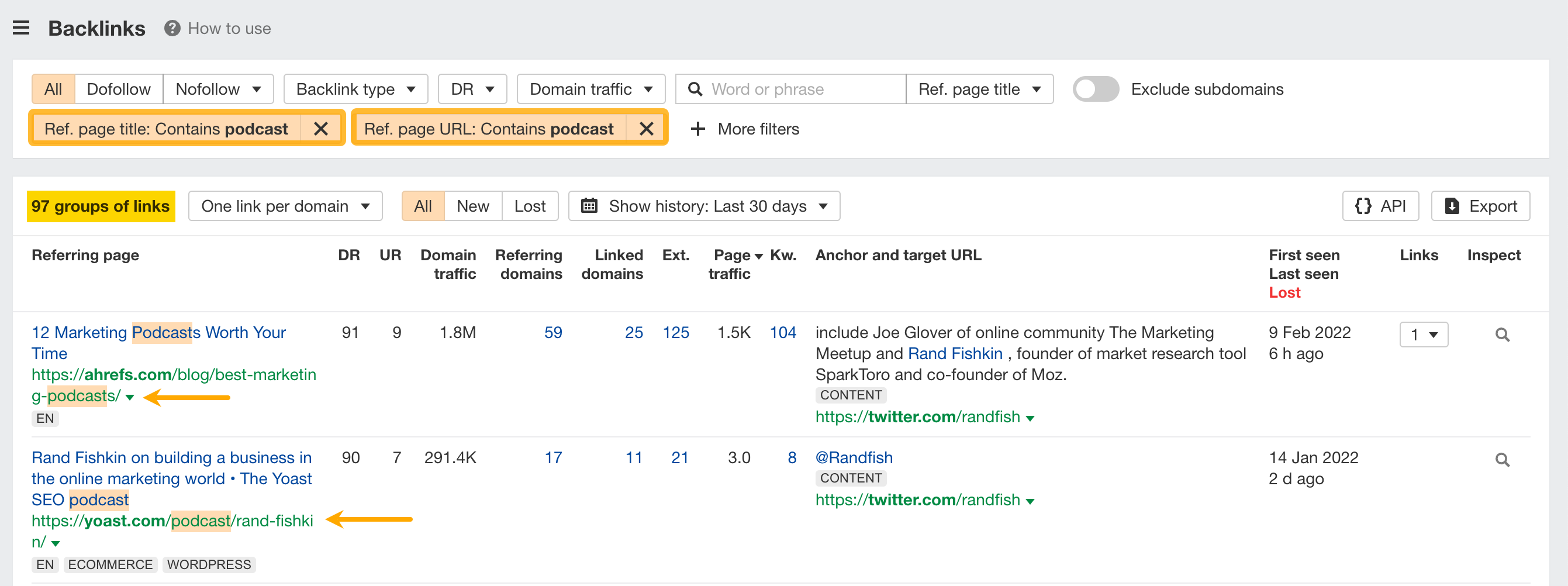Image resolution: width=1568 pixels, height=586 pixels.
Task: Inspect the ahrefs.com backlink with magnifier icon
Action: (1503, 335)
